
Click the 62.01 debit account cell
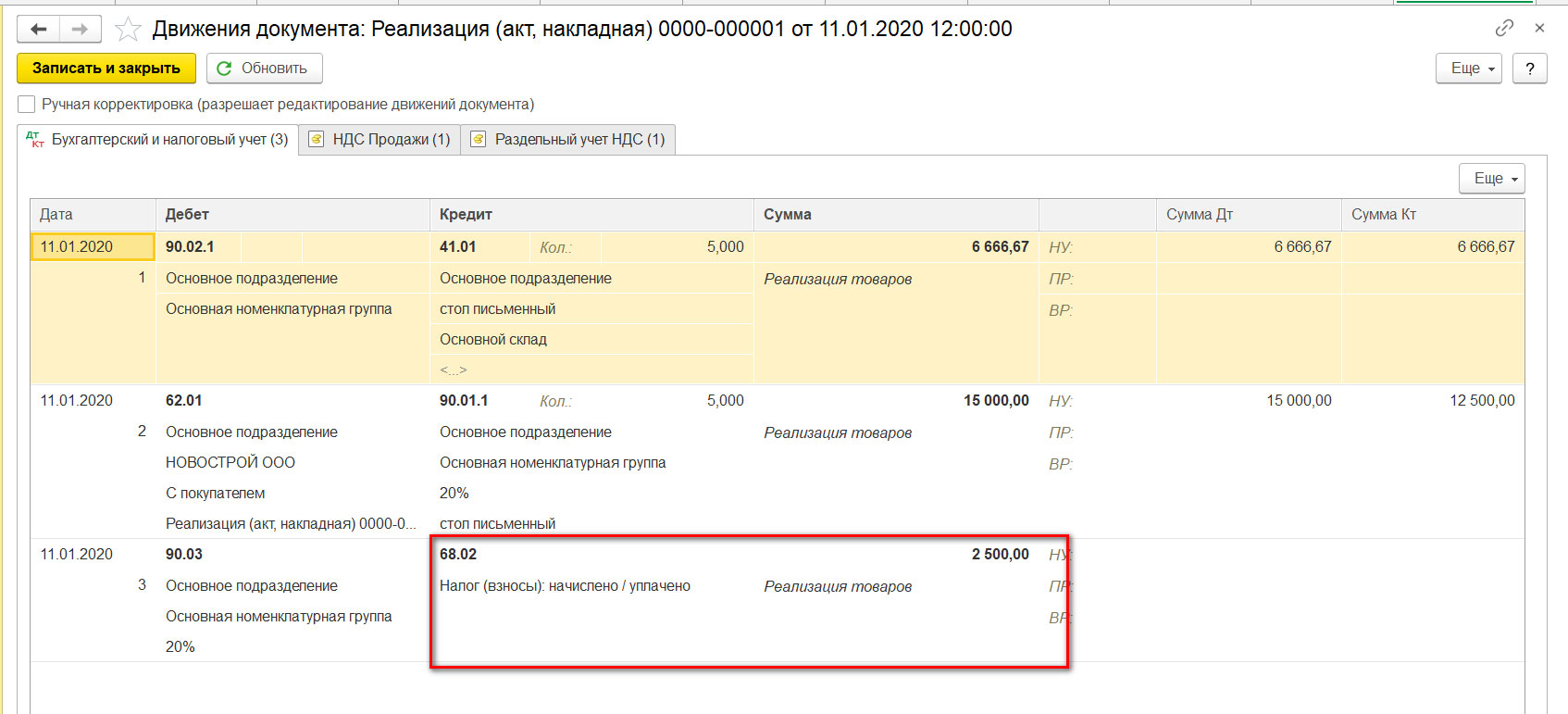click(x=184, y=401)
